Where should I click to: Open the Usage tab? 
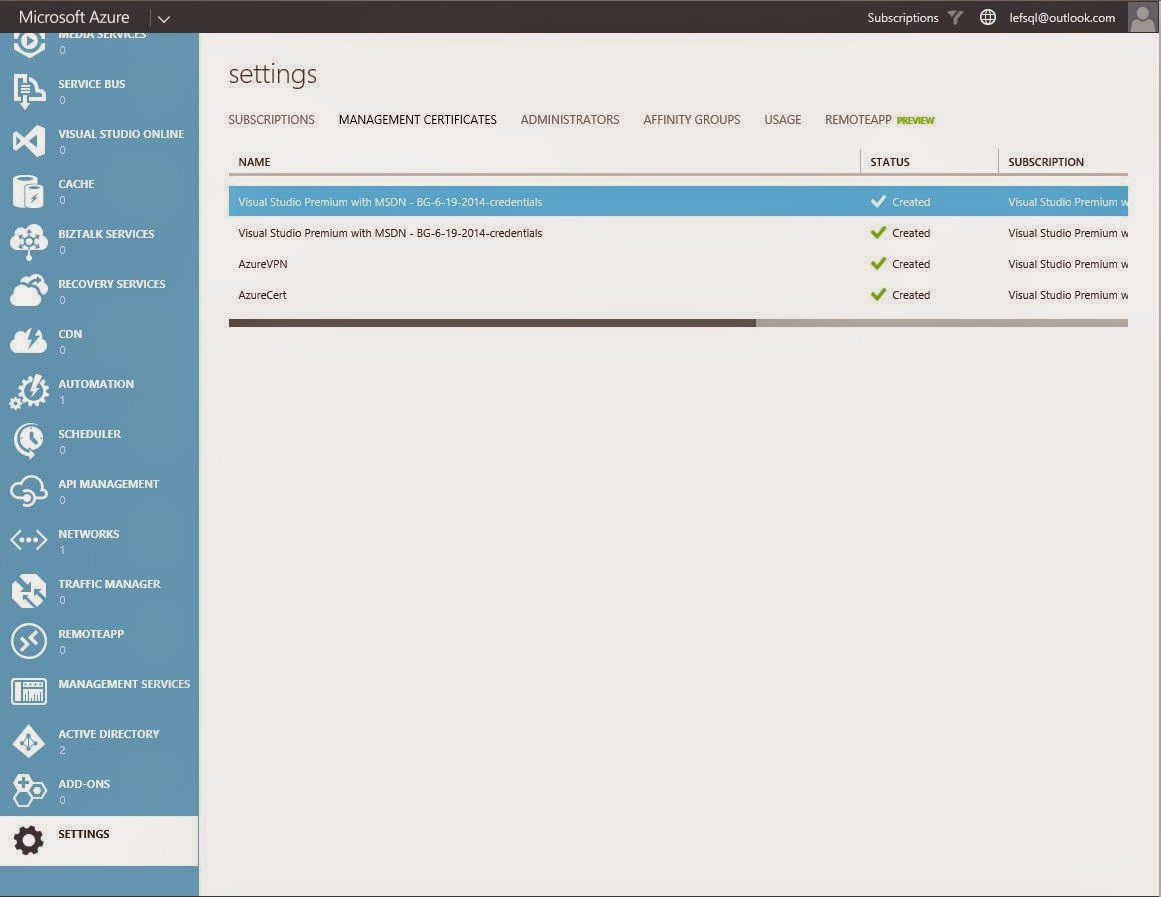783,119
